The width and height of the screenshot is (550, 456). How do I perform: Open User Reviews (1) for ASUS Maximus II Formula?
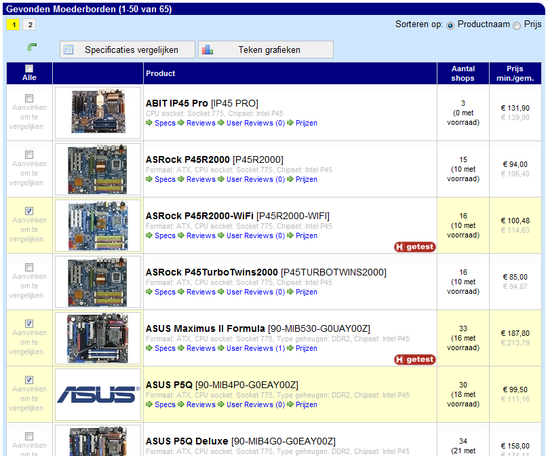coord(255,348)
